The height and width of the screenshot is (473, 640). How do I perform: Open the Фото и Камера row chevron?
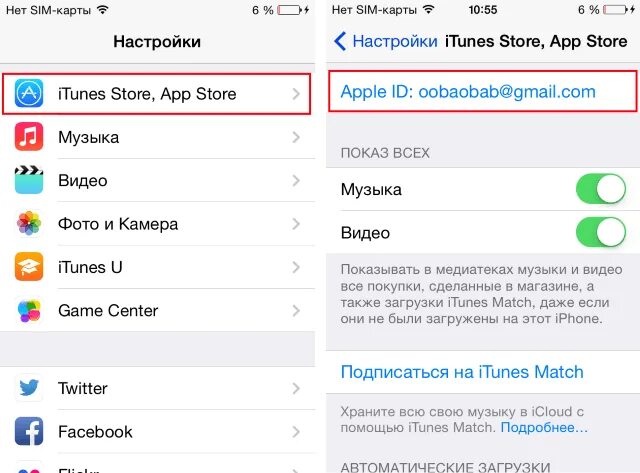click(296, 224)
